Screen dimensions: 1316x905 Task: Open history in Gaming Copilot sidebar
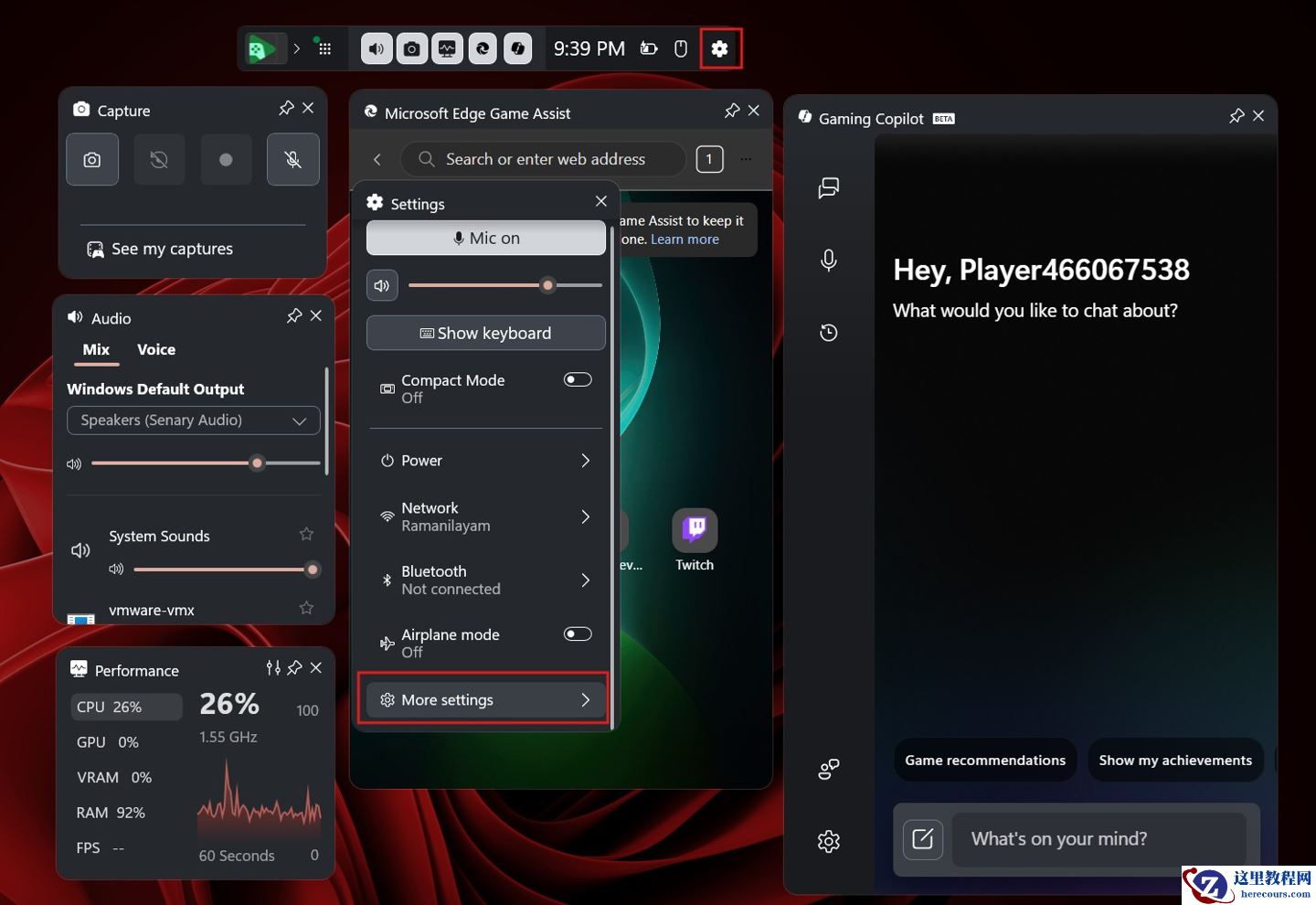tap(829, 333)
